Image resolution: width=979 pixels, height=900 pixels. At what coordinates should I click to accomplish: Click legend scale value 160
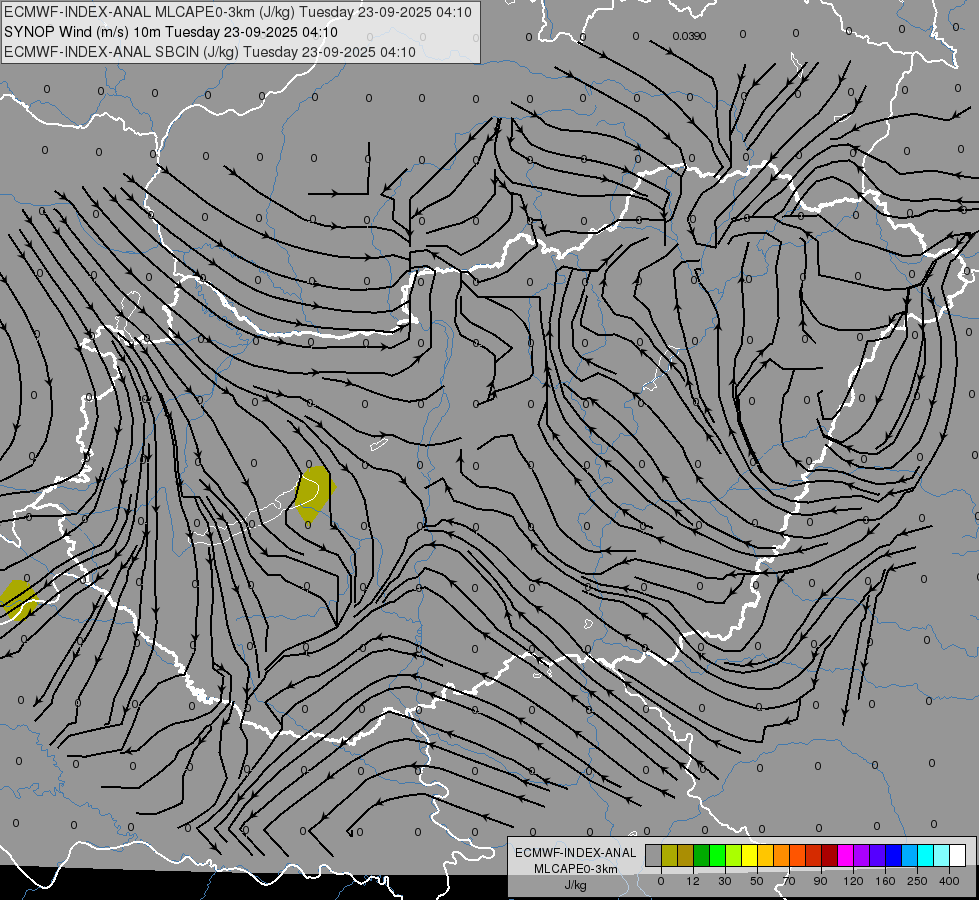tap(885, 881)
